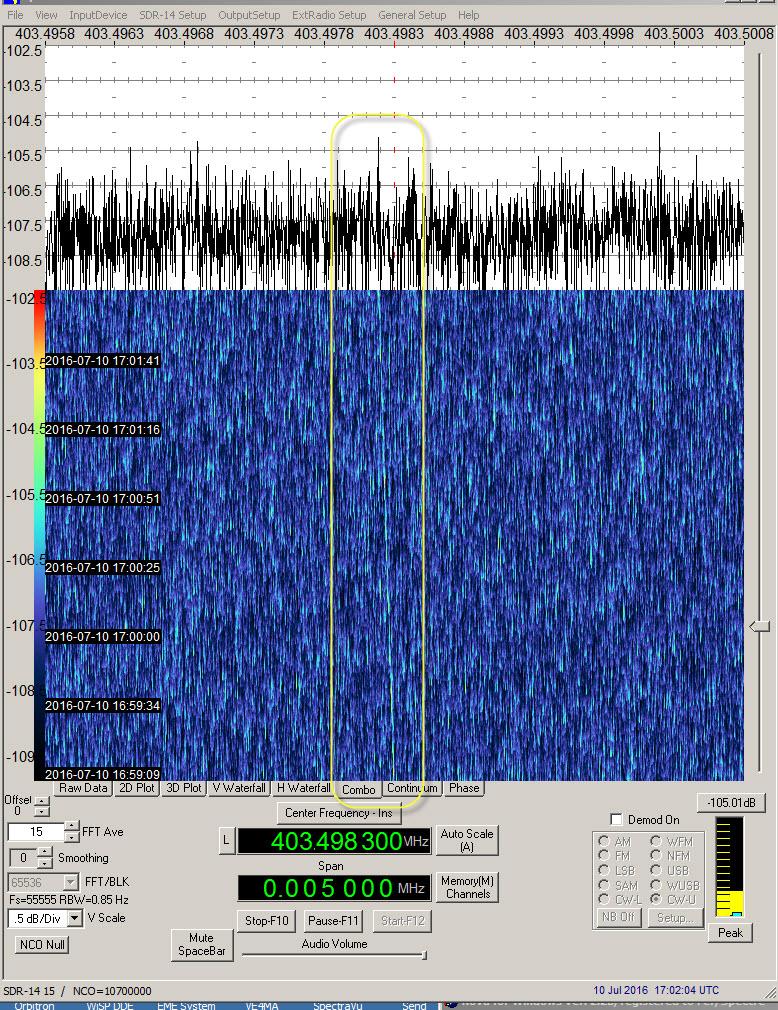Click the Peak button

(730, 933)
